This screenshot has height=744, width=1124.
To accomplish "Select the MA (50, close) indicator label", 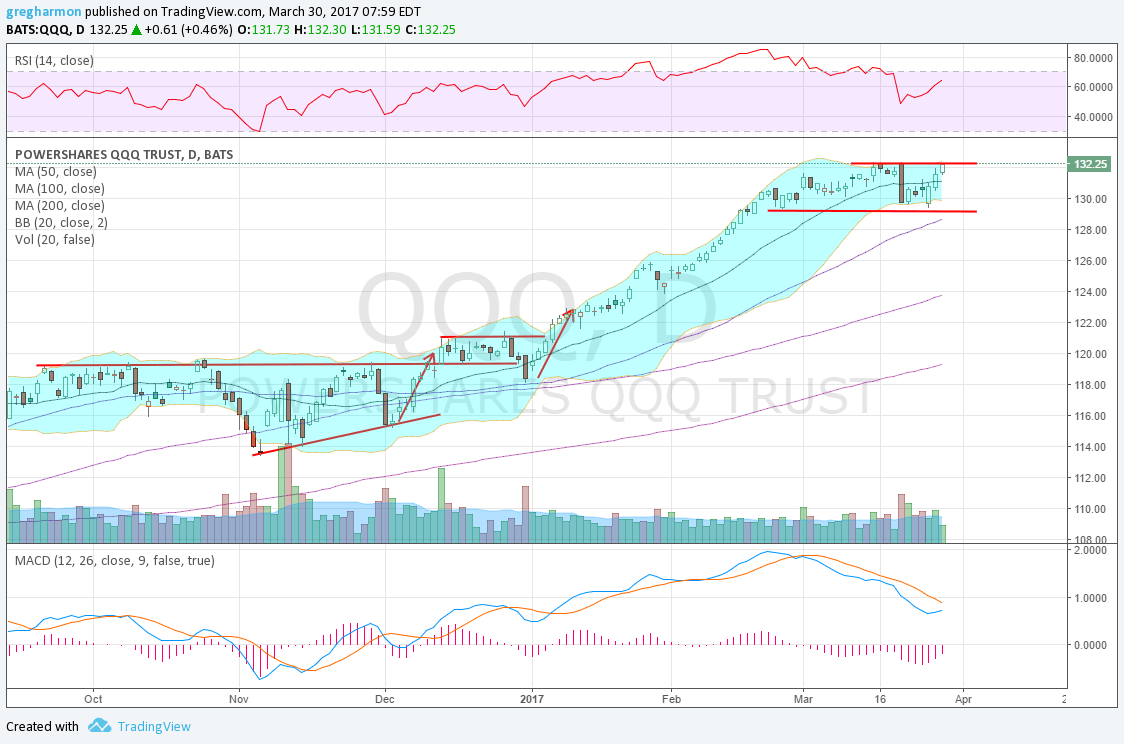I will (x=55, y=171).
